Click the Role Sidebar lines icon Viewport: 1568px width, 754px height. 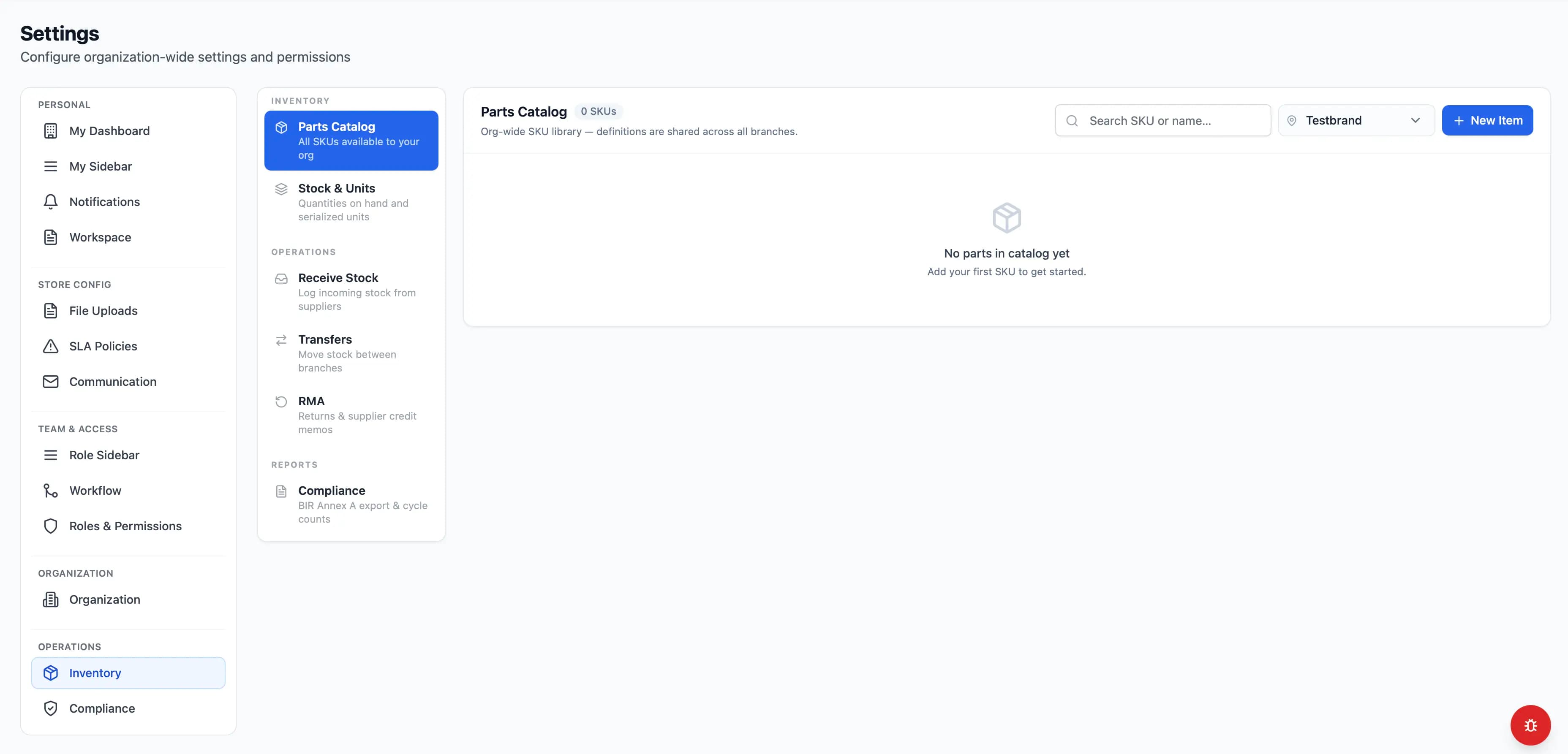[x=51, y=455]
